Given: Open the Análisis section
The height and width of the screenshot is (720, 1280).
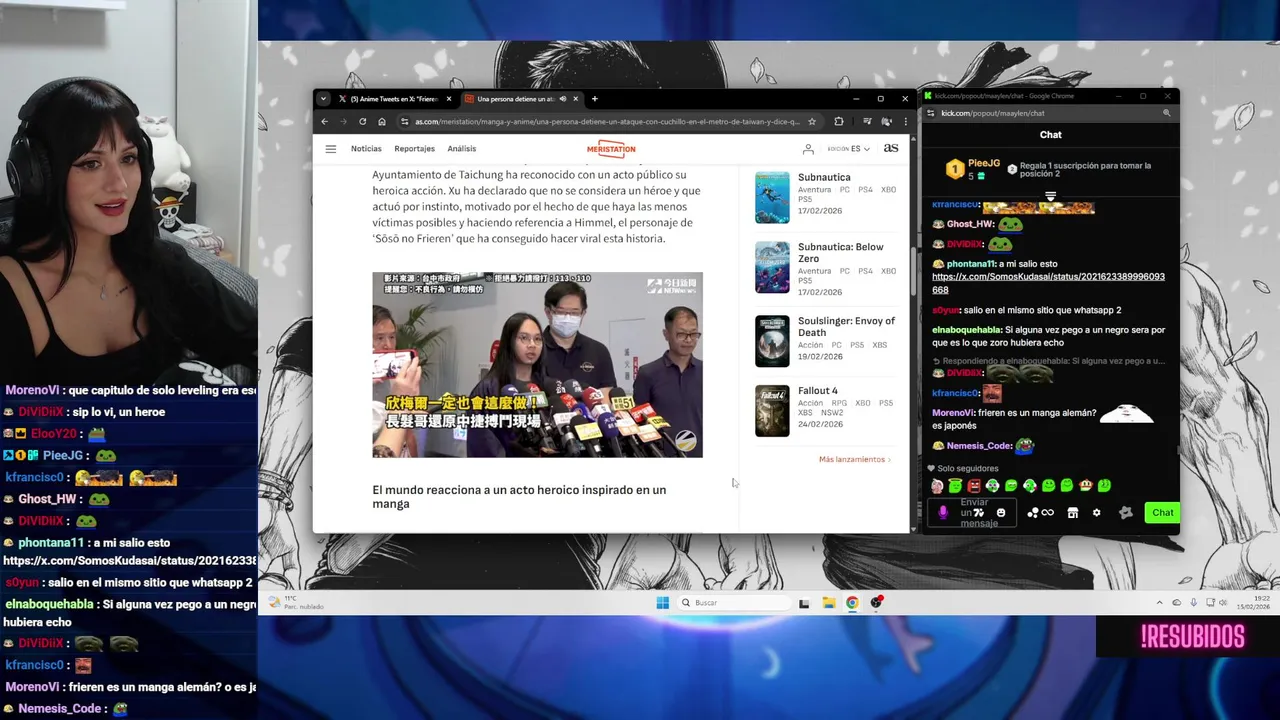Looking at the screenshot, I should pos(462,149).
